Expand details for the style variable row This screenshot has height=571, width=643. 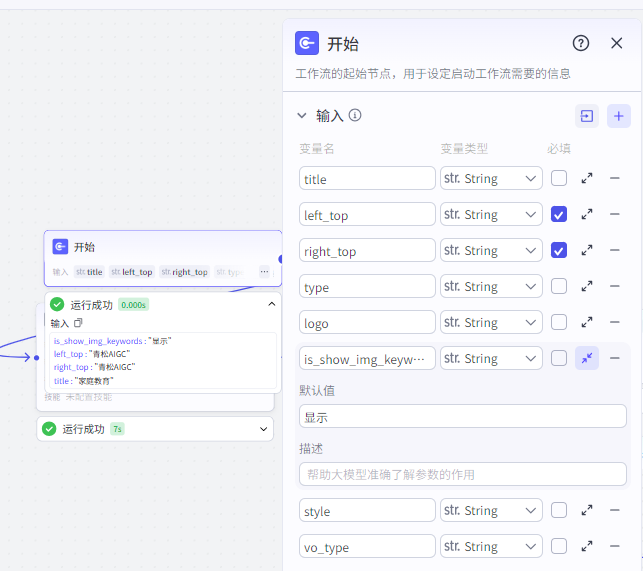coord(587,510)
